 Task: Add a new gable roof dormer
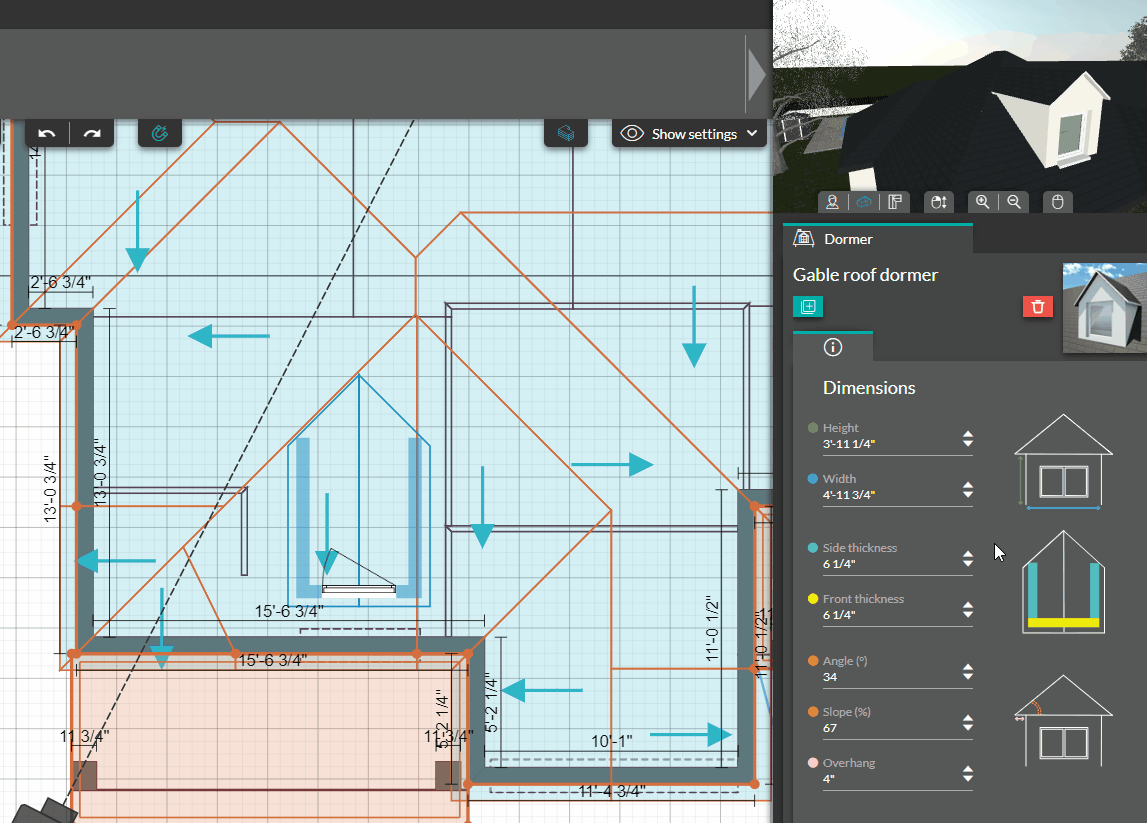tap(807, 306)
